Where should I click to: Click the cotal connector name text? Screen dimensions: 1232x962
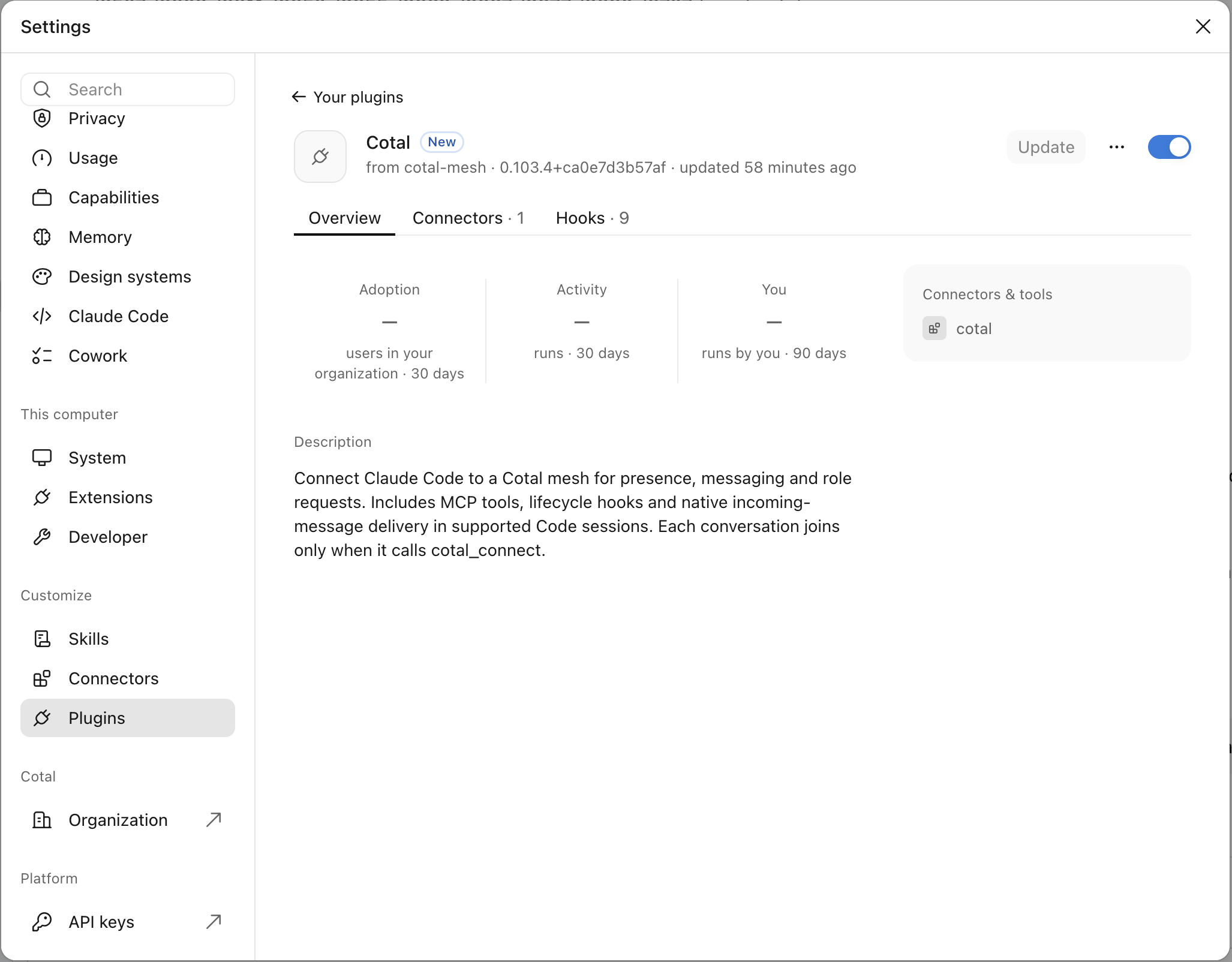point(974,329)
